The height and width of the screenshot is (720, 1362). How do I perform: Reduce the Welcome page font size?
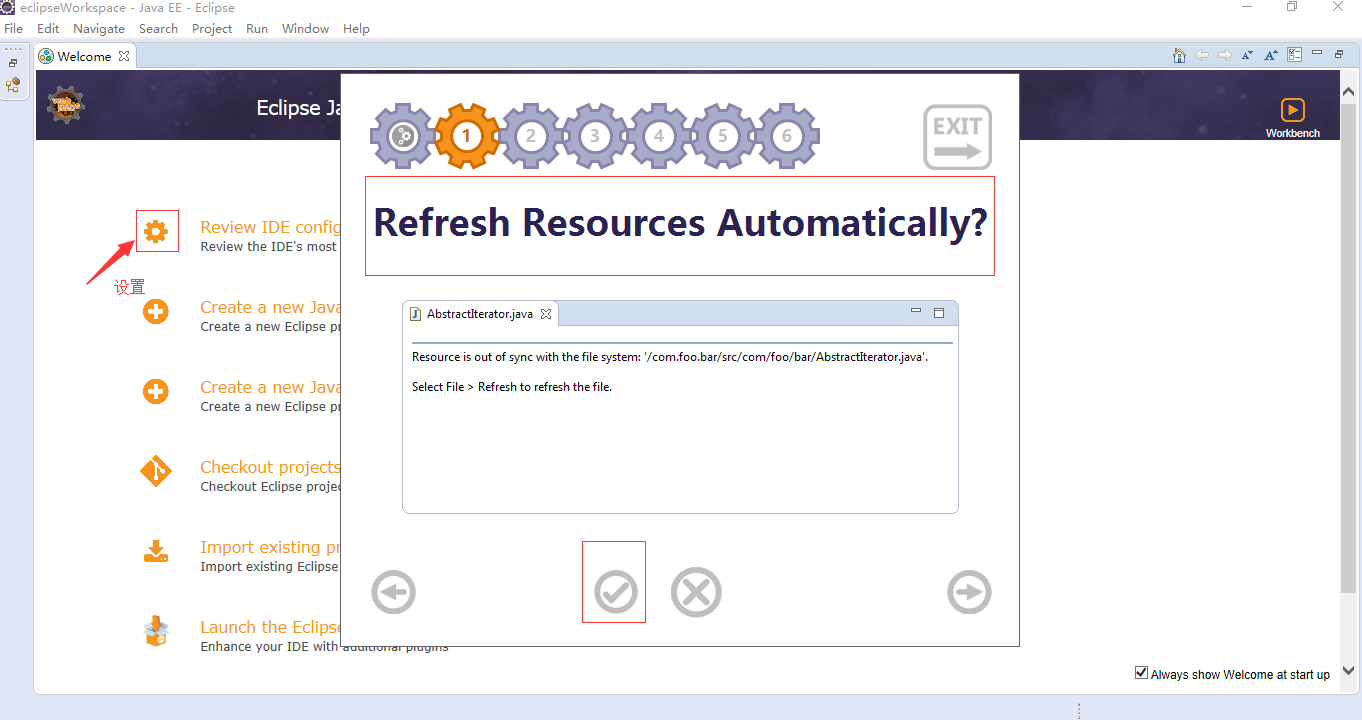click(1249, 56)
